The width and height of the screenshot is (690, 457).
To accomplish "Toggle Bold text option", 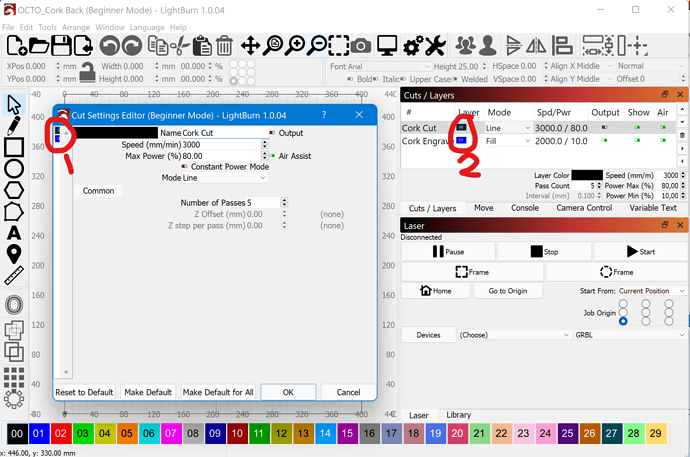I will pos(350,79).
